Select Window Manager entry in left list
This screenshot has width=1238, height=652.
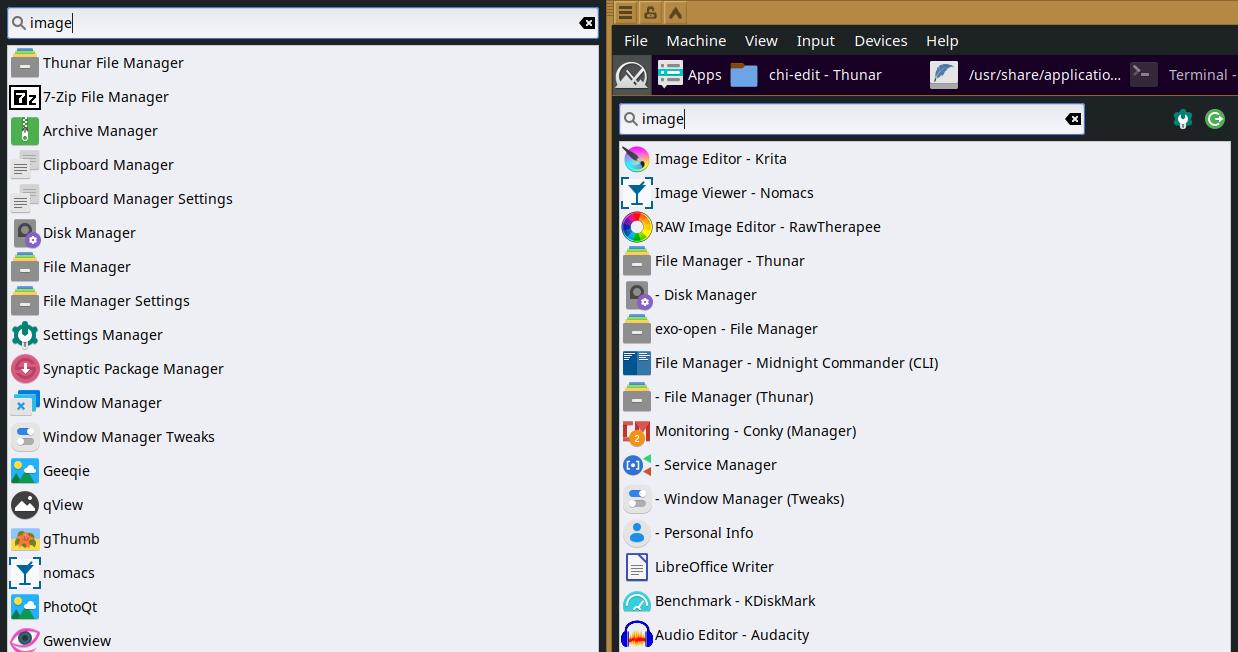(x=303, y=403)
